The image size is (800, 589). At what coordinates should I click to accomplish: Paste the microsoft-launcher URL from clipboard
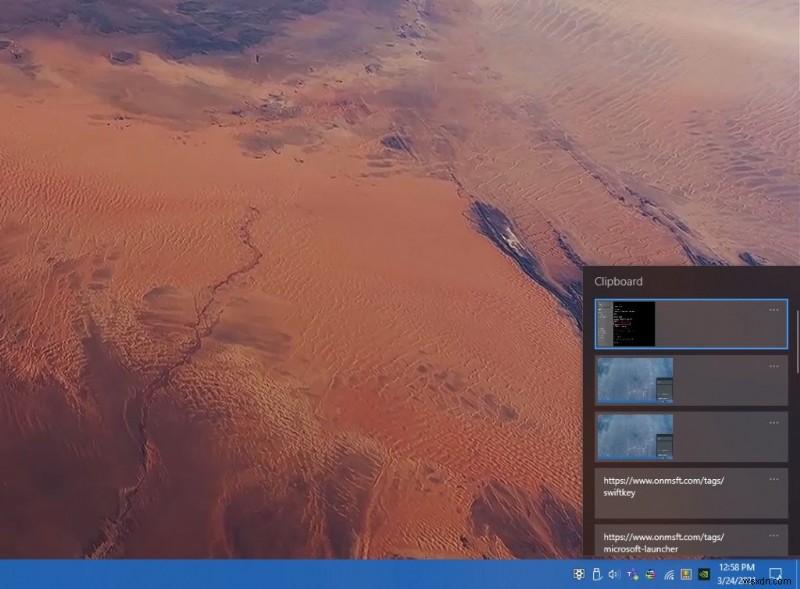pos(670,545)
